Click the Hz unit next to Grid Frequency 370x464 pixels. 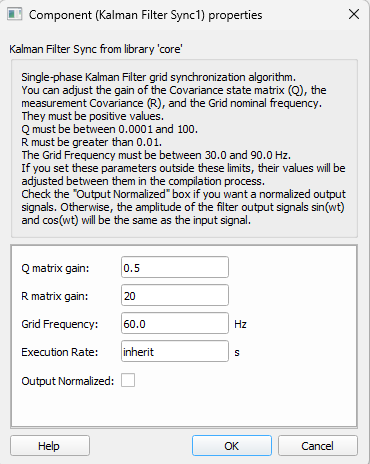240,324
